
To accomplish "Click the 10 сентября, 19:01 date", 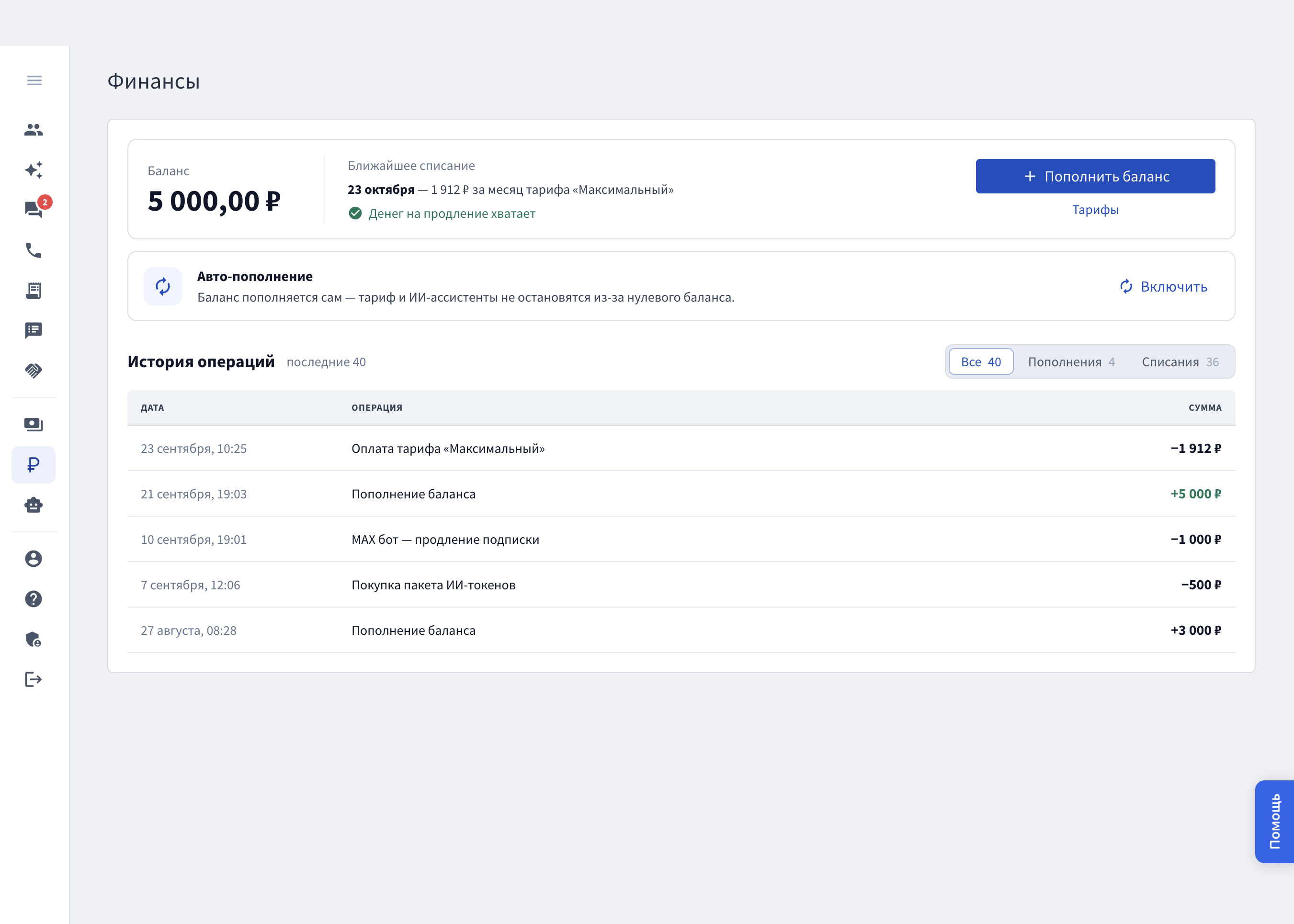I will (x=193, y=540).
